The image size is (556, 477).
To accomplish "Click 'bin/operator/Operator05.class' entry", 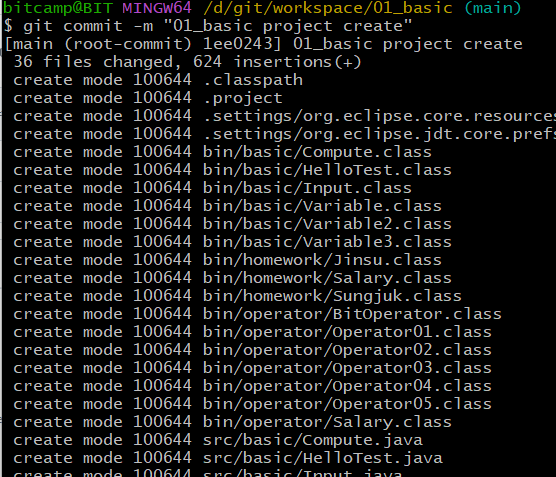I will (x=347, y=404).
